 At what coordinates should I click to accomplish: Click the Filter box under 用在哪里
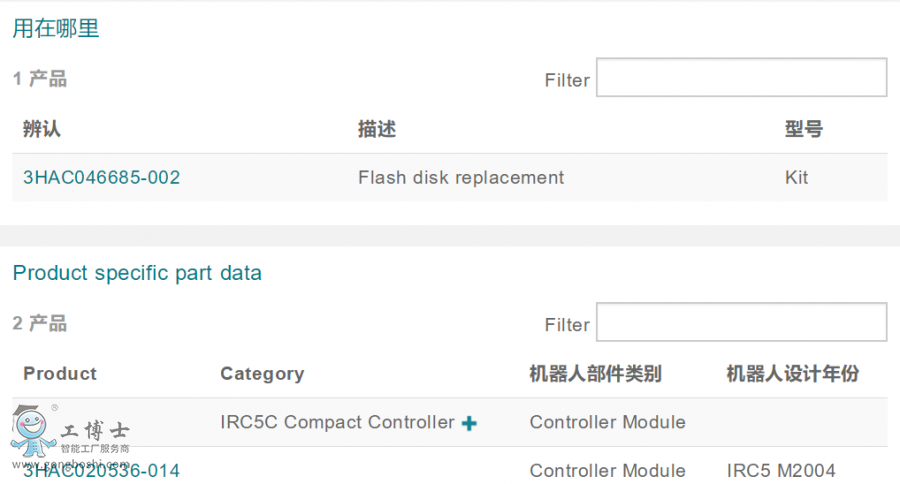(x=741, y=78)
